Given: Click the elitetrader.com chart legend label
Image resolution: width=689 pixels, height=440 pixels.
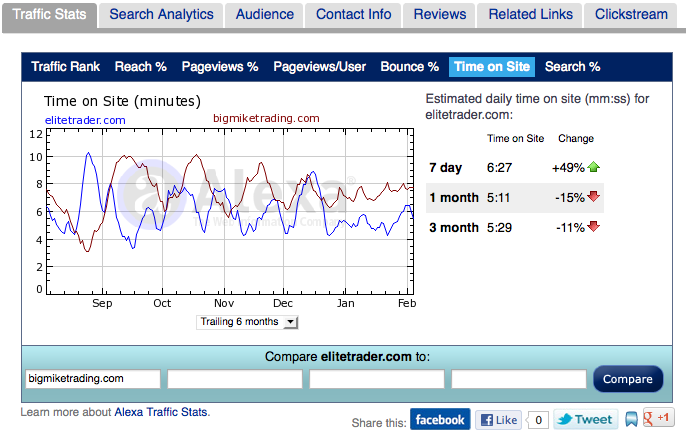Looking at the screenshot, I should tap(85, 120).
